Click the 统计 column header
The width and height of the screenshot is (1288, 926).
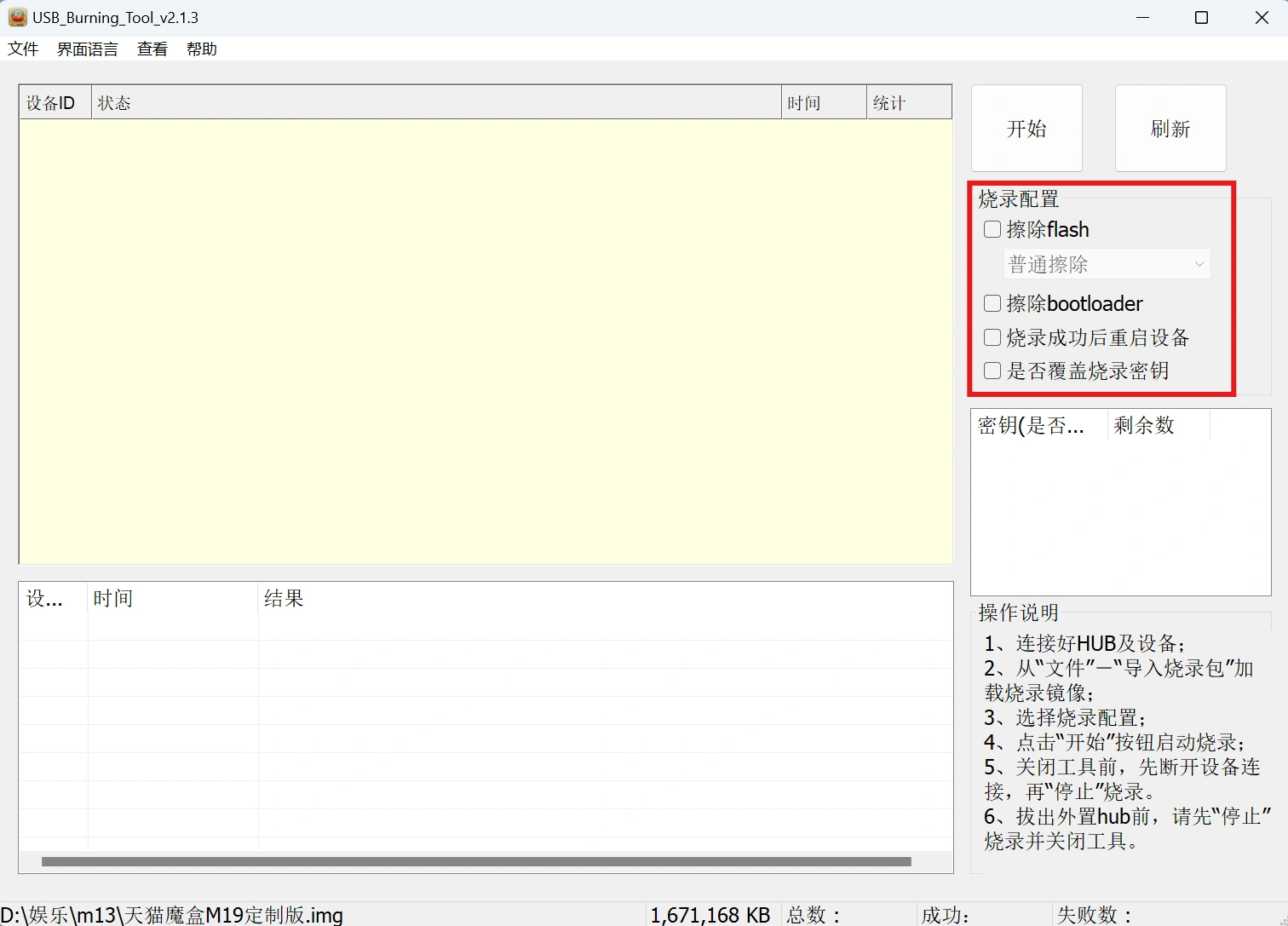tap(908, 103)
